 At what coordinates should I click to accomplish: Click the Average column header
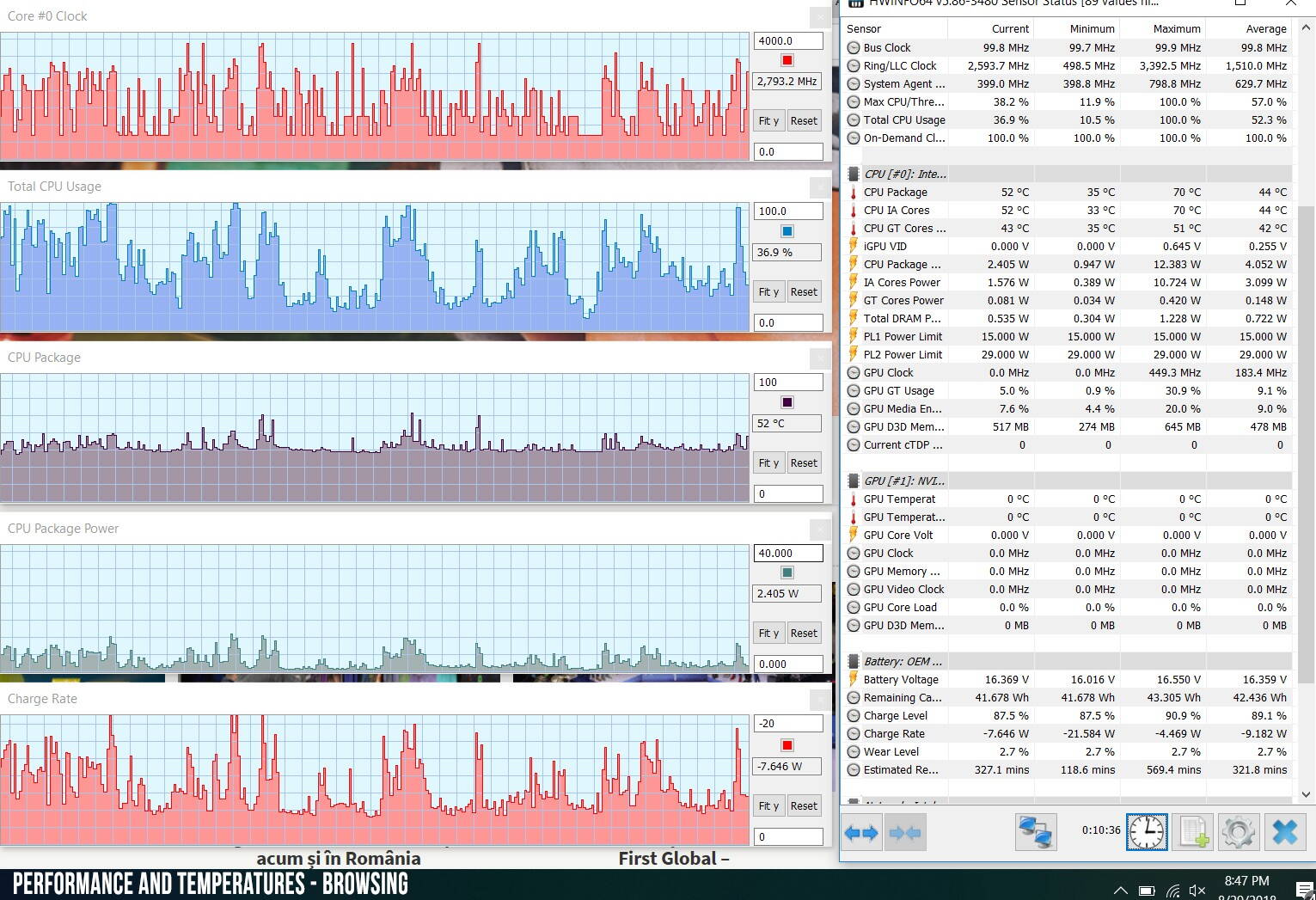(x=1265, y=28)
